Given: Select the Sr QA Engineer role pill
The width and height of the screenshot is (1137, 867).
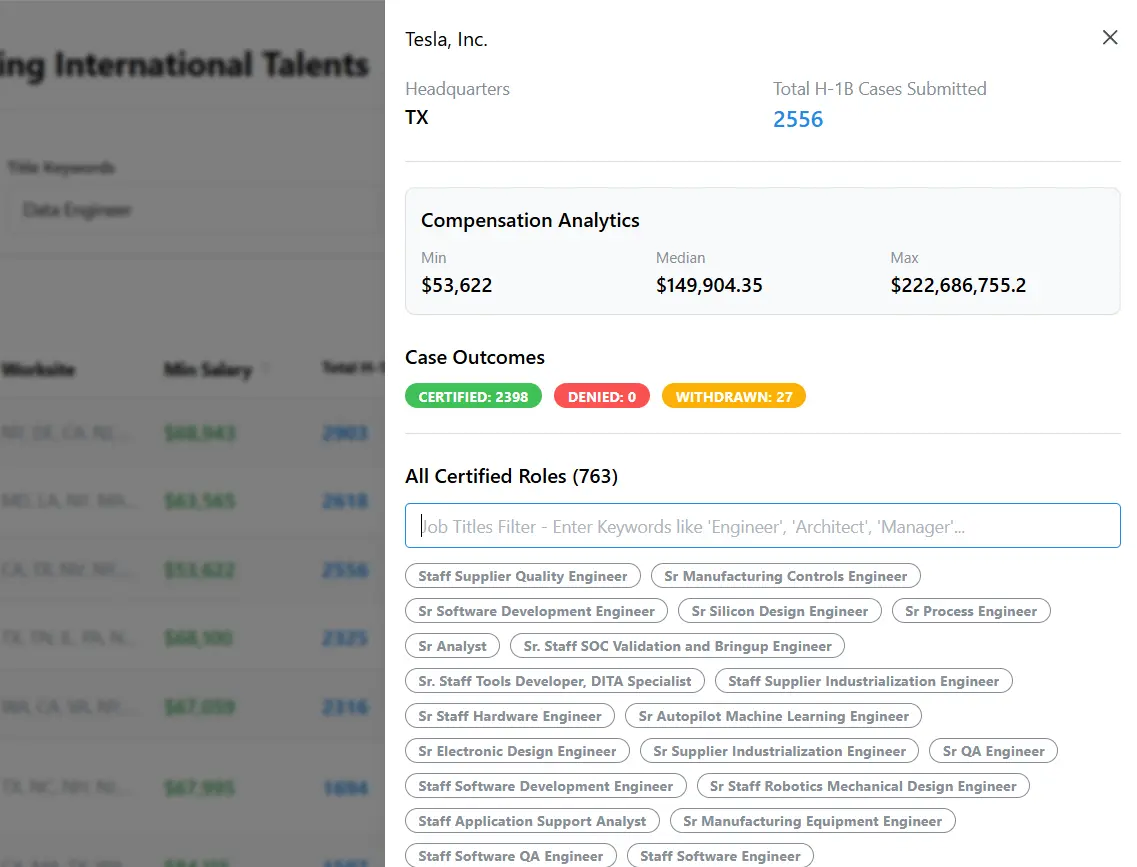Looking at the screenshot, I should pyautogui.click(x=993, y=750).
